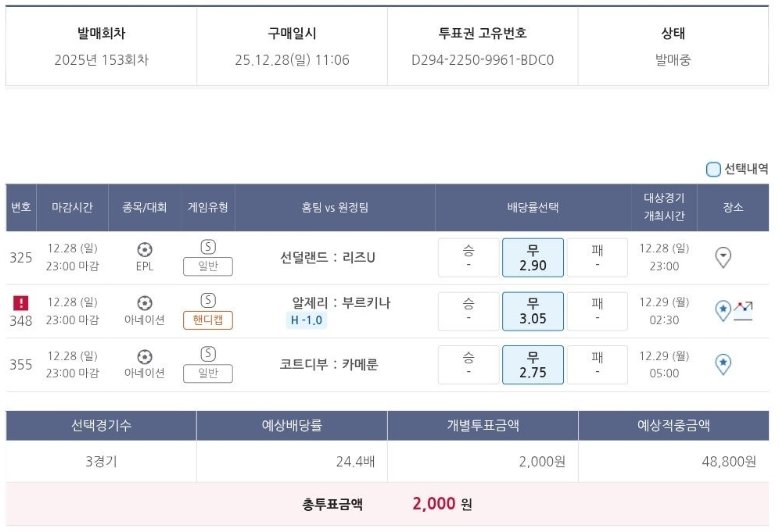Click the soccer ball icon for match 348
Image resolution: width=780 pixels, height=531 pixels.
tap(145, 303)
